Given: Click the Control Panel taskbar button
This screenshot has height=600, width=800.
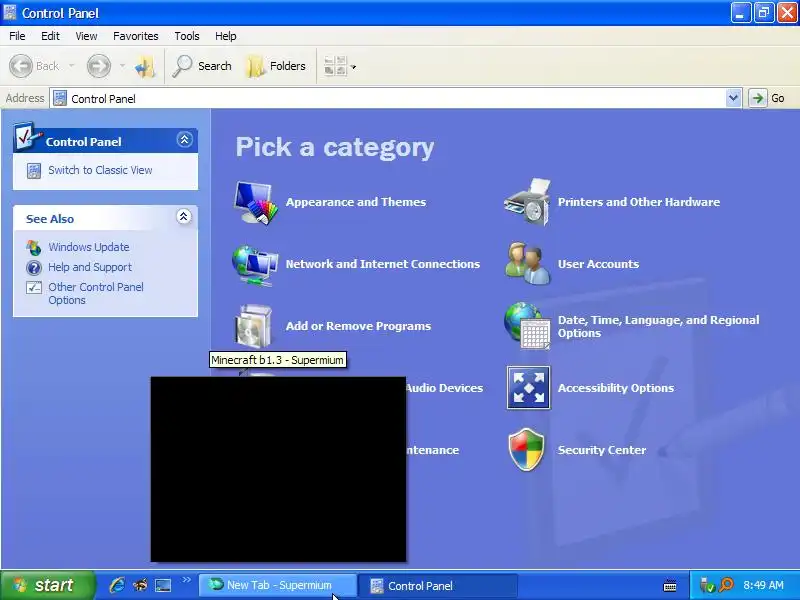Looking at the screenshot, I should click(x=437, y=586).
